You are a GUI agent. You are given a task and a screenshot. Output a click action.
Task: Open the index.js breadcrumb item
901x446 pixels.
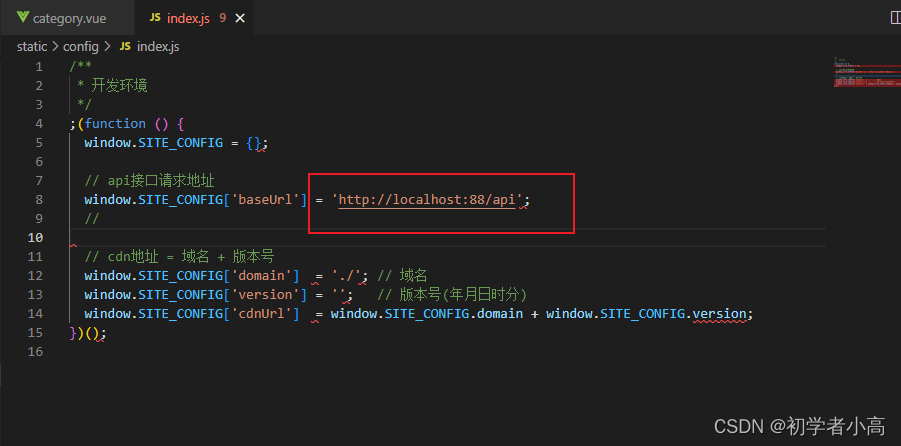[x=158, y=47]
